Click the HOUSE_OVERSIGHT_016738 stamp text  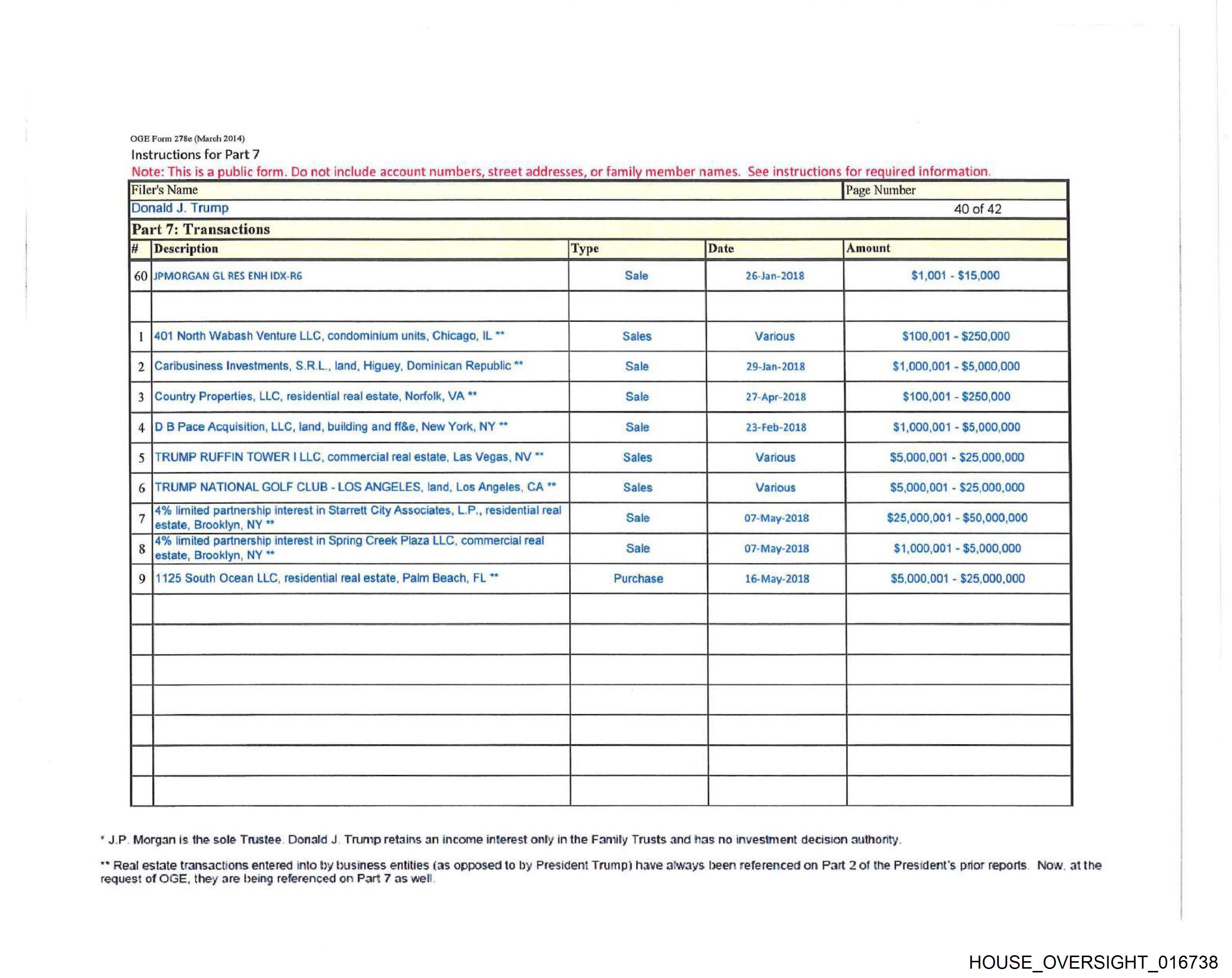pos(1093,962)
